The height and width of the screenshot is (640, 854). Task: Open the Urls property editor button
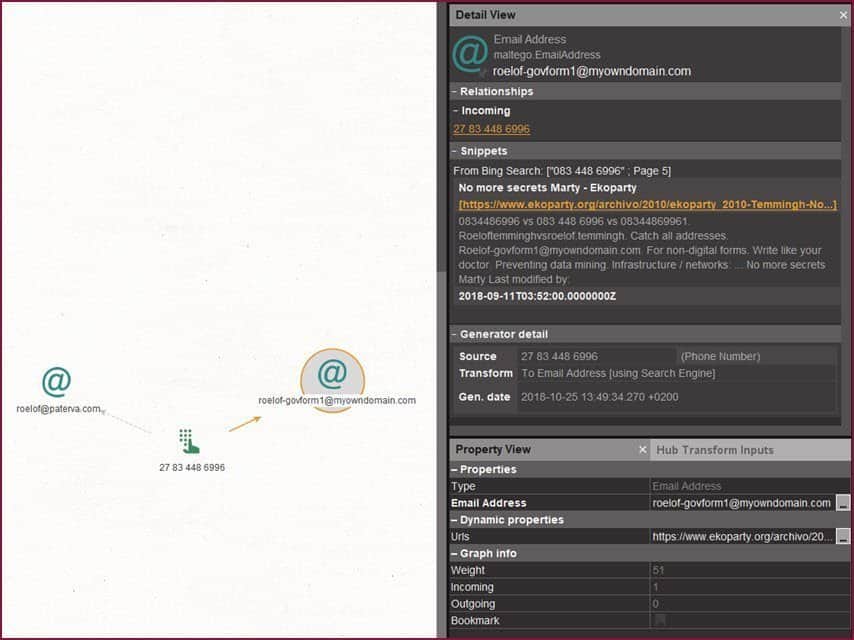pos(843,537)
